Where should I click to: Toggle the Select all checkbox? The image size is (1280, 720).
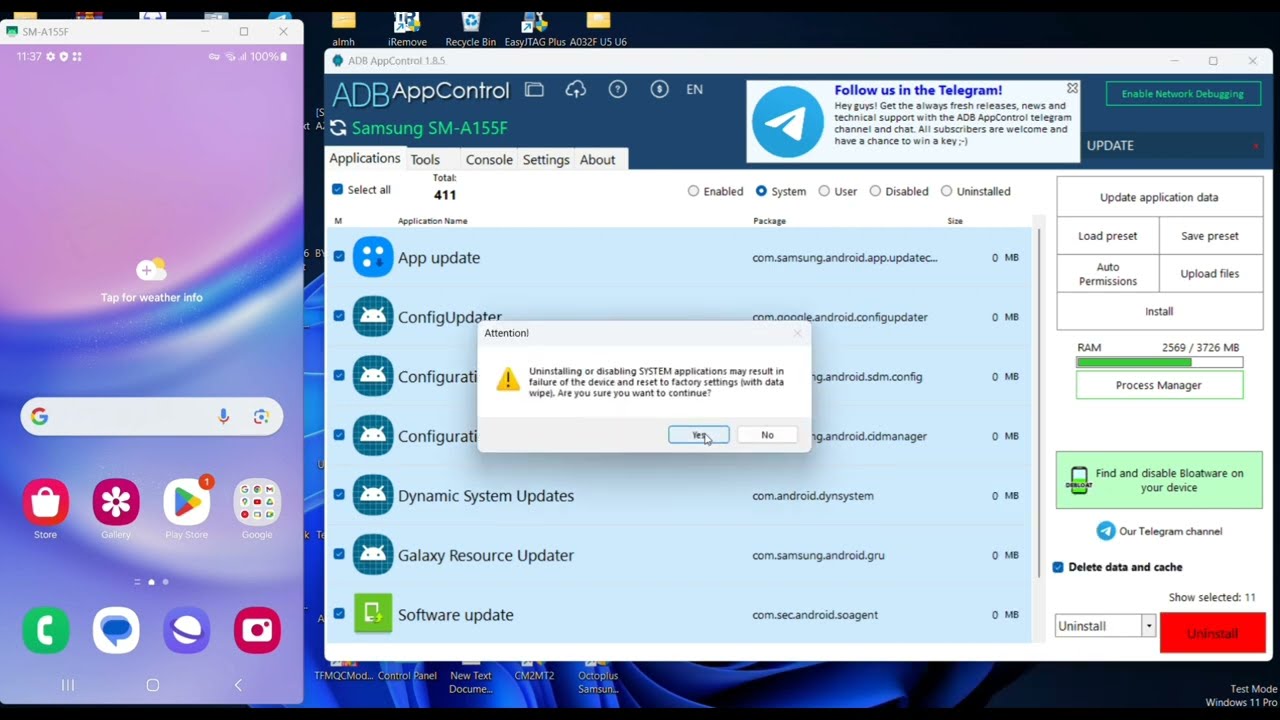coord(337,190)
